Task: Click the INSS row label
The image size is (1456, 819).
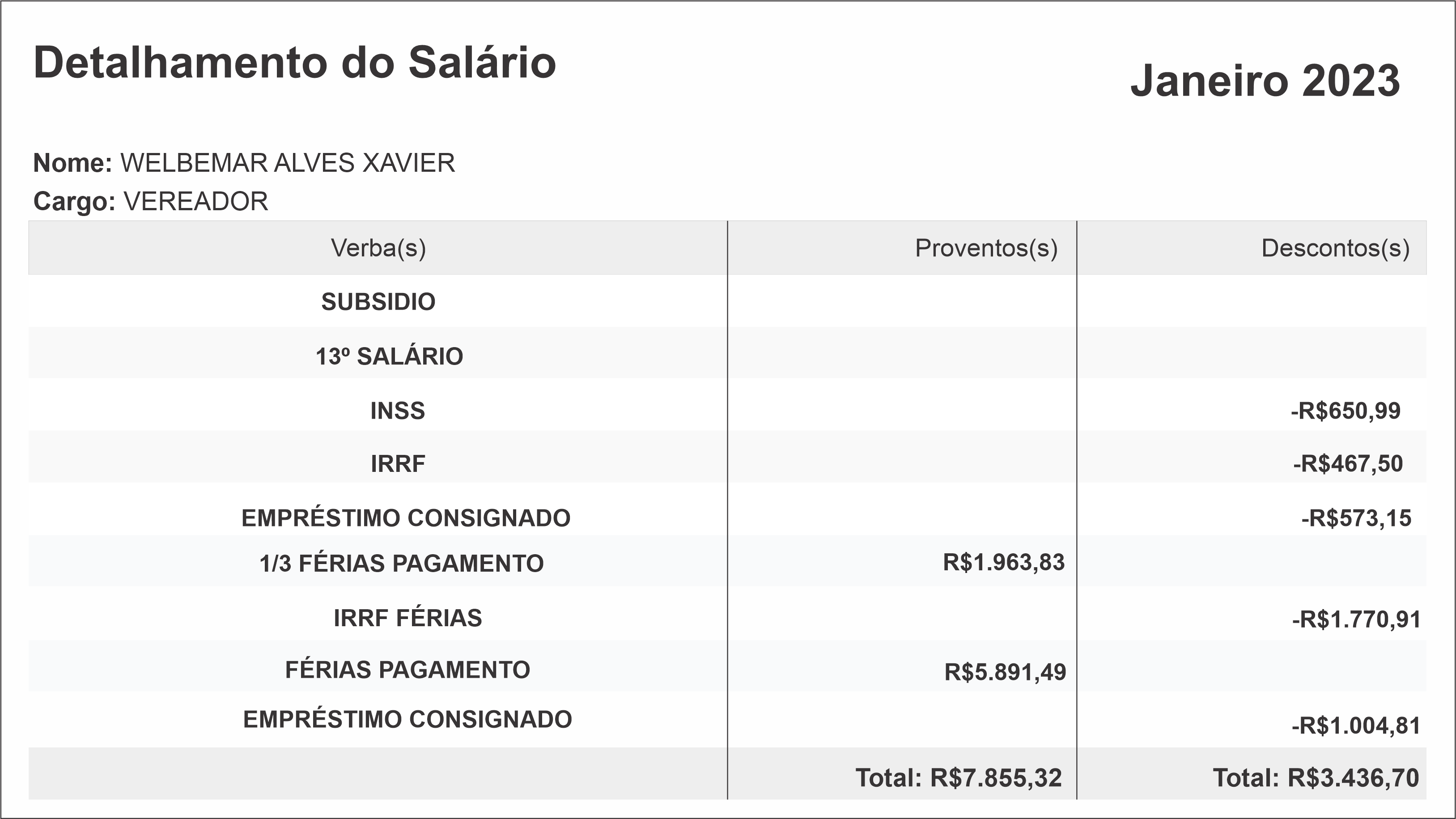Action: pos(397,411)
